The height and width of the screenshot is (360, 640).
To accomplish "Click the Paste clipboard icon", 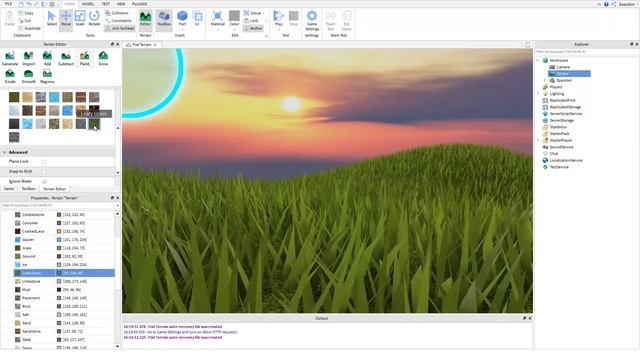I will click(x=9, y=19).
